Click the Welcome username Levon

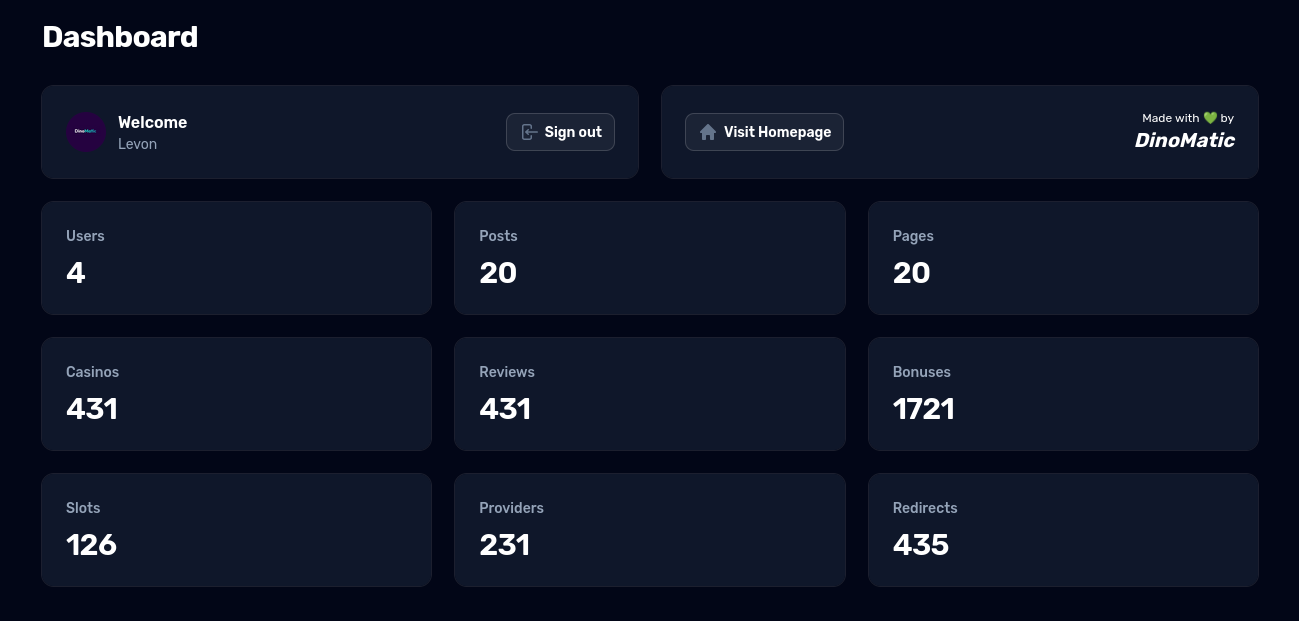pos(137,144)
